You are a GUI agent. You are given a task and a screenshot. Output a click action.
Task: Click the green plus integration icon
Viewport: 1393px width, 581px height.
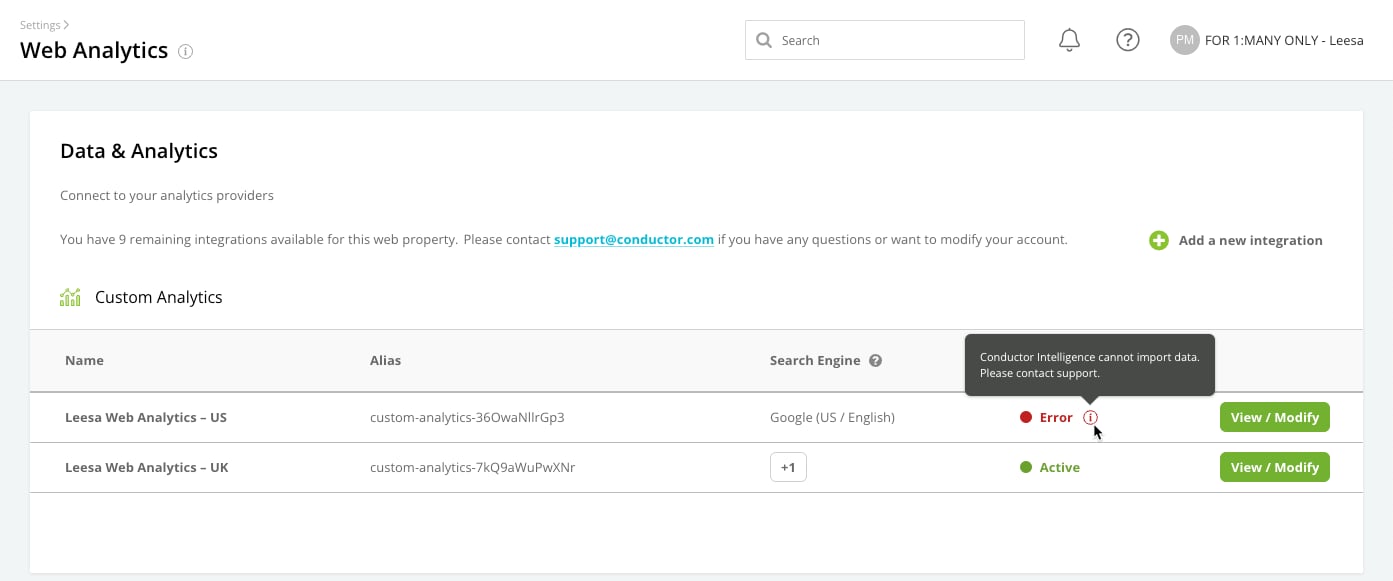tap(1159, 240)
